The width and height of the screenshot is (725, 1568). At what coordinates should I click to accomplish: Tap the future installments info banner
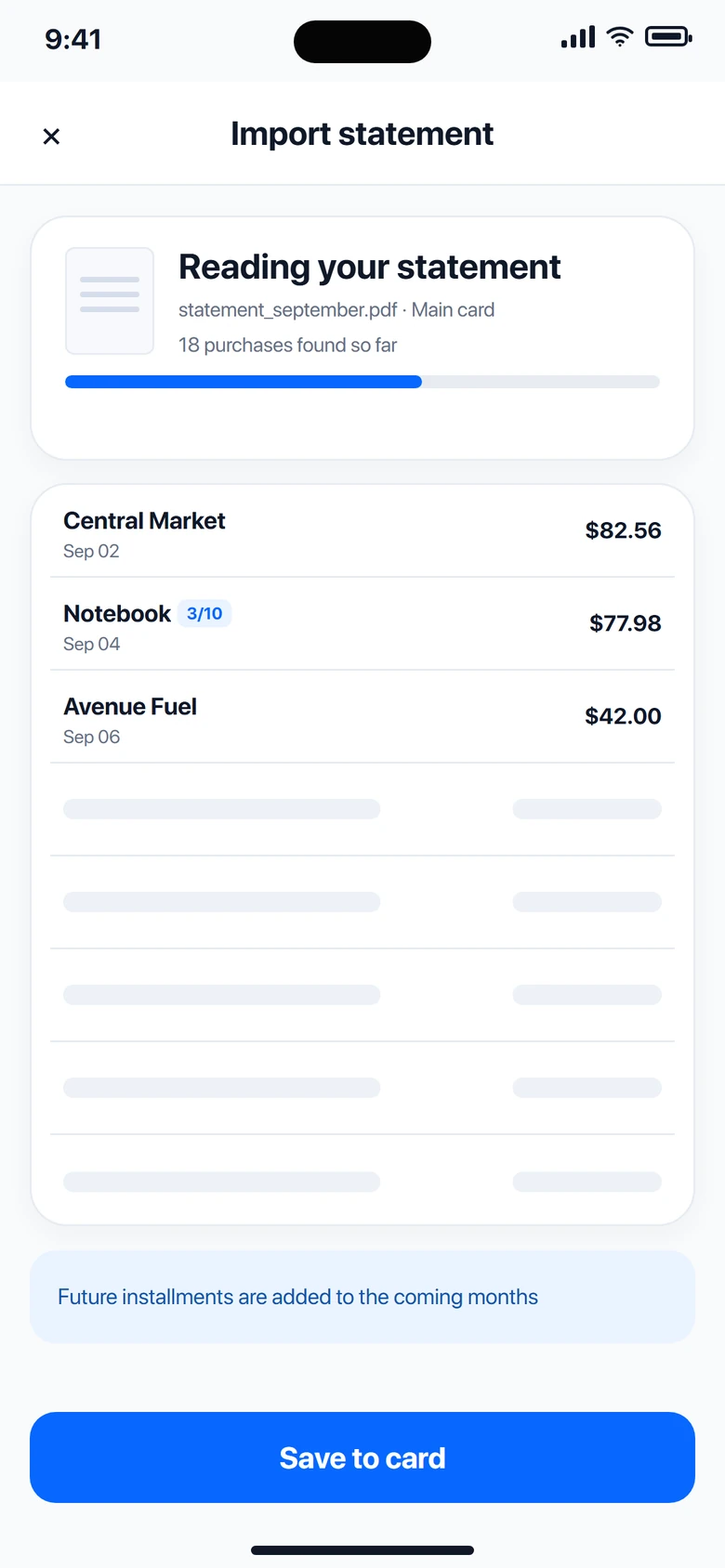coord(362,1297)
